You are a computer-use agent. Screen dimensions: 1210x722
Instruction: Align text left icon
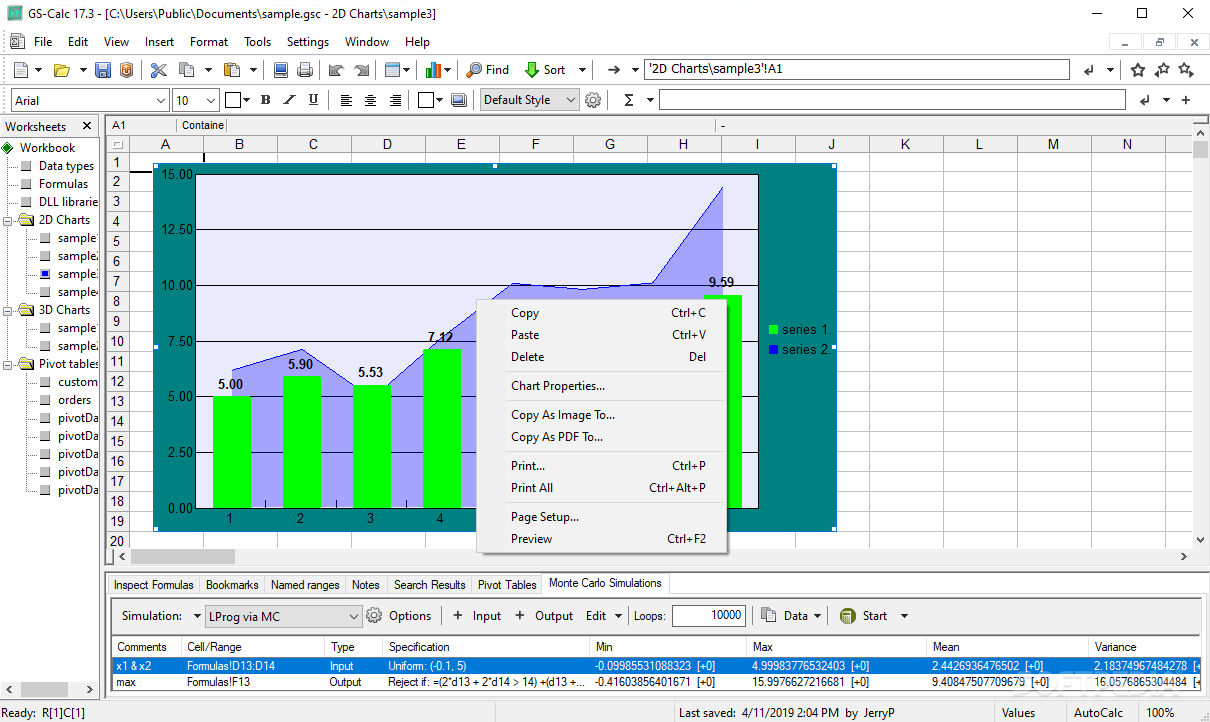(346, 100)
